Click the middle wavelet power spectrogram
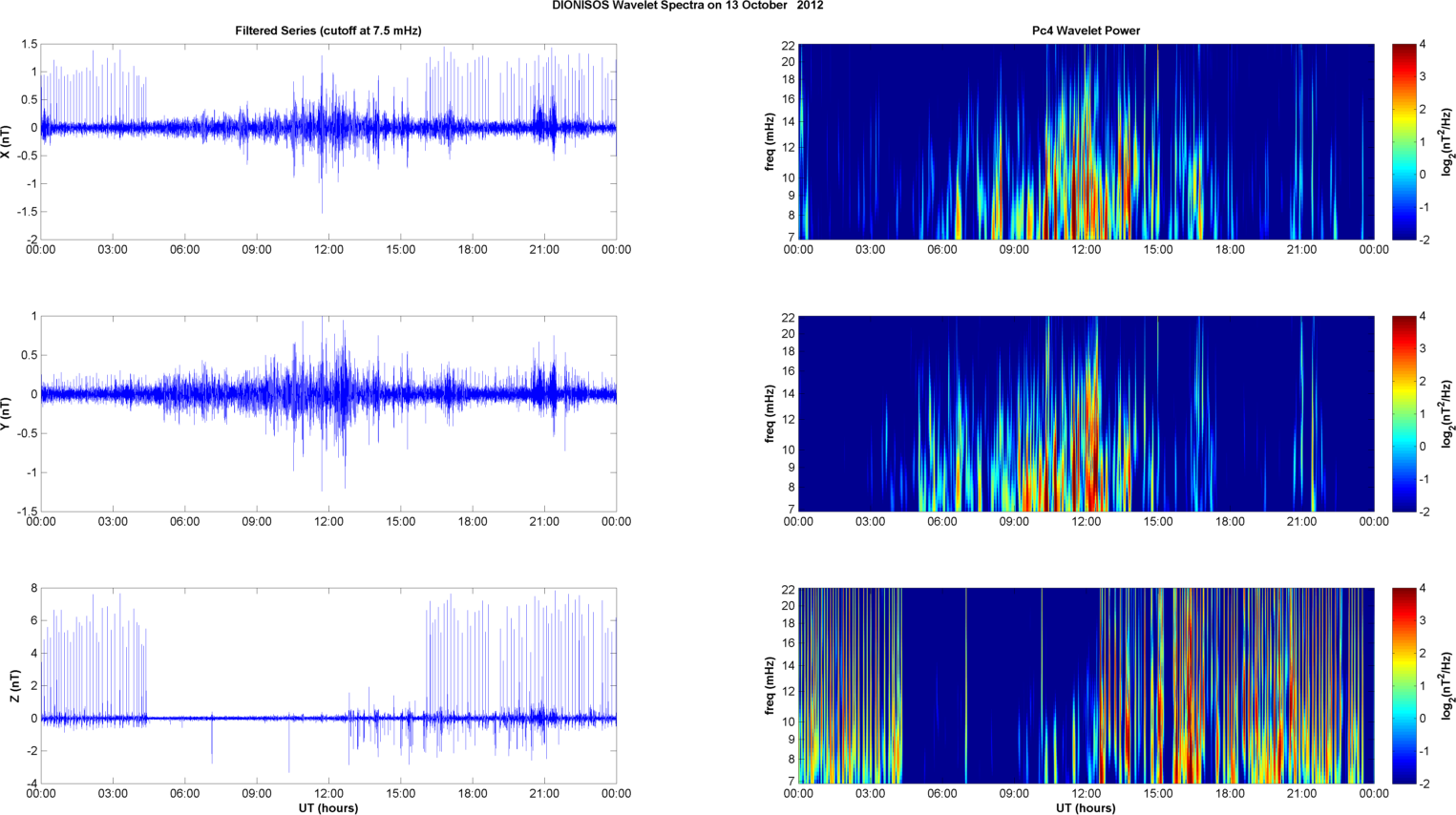Screen dimensions: 1456x815 coord(1086,413)
